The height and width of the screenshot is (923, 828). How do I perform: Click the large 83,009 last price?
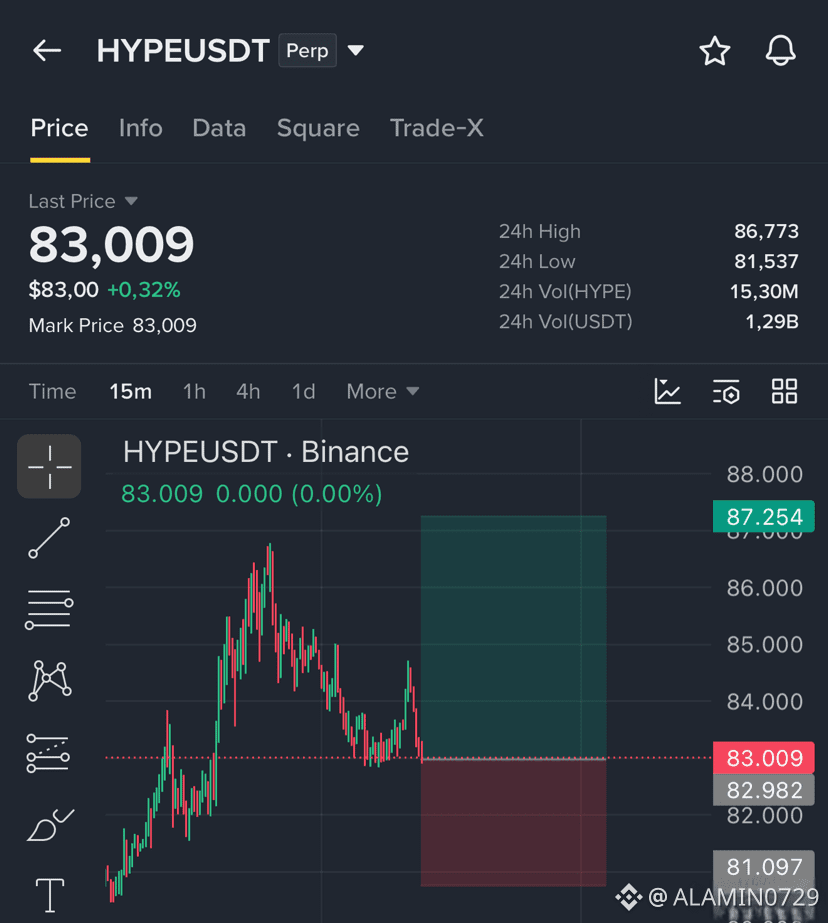click(x=111, y=244)
